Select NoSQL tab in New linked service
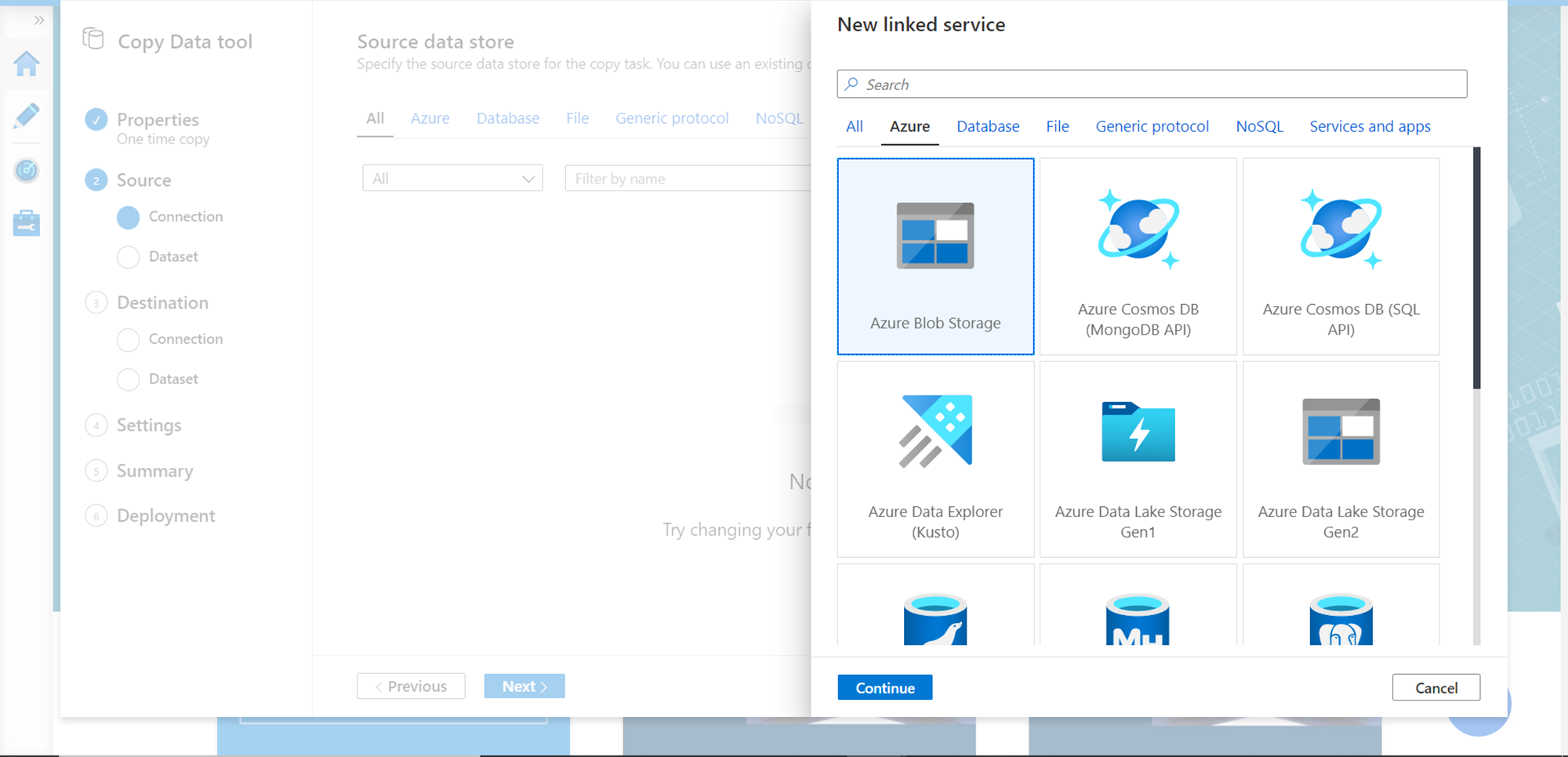Viewport: 1568px width, 757px height. click(x=1259, y=126)
